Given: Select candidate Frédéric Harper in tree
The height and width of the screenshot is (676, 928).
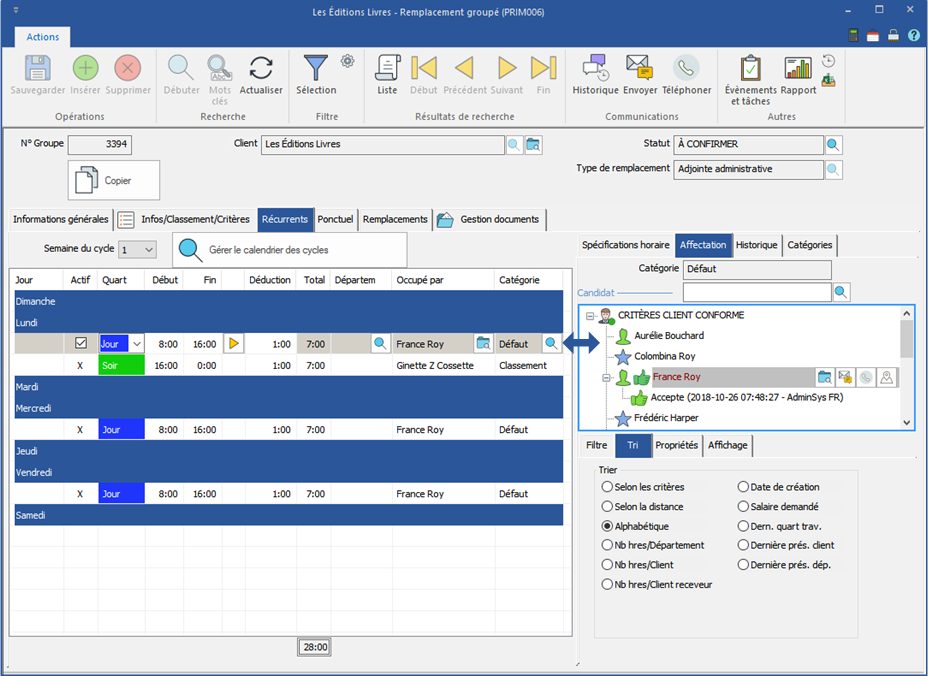Looking at the screenshot, I should tap(666, 418).
